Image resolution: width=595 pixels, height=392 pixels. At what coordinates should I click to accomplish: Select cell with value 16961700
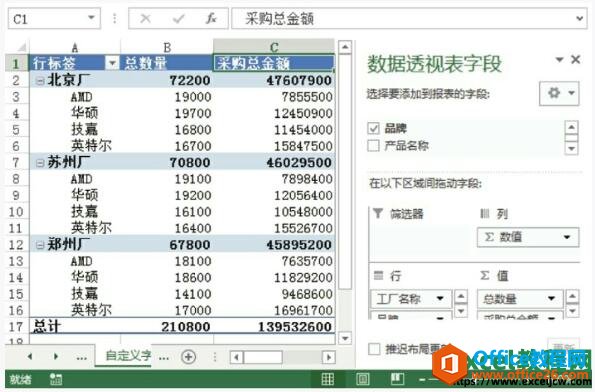pyautogui.click(x=274, y=310)
